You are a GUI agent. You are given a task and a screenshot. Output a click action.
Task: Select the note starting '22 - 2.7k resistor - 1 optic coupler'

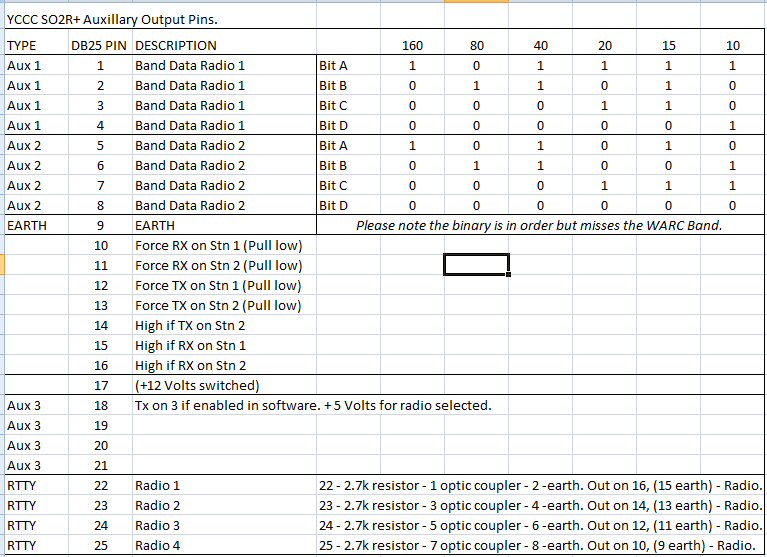(x=541, y=486)
